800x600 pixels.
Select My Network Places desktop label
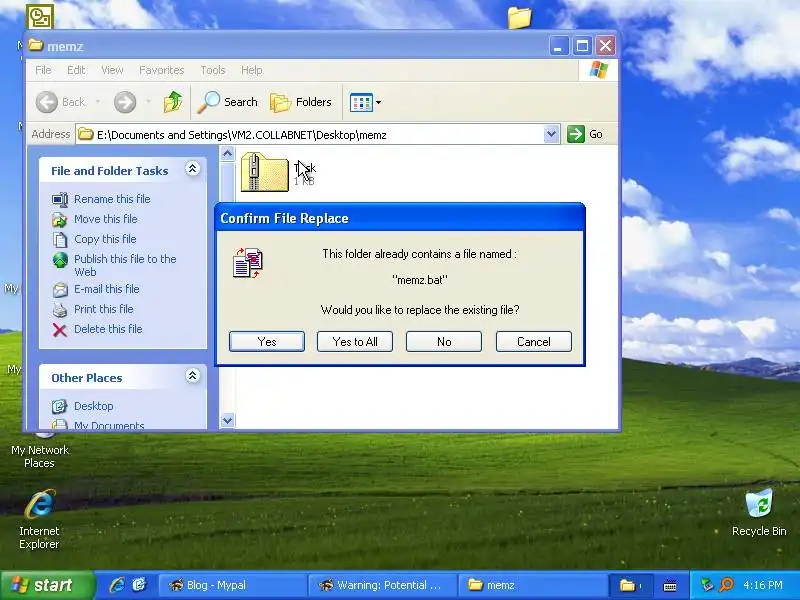pos(40,457)
